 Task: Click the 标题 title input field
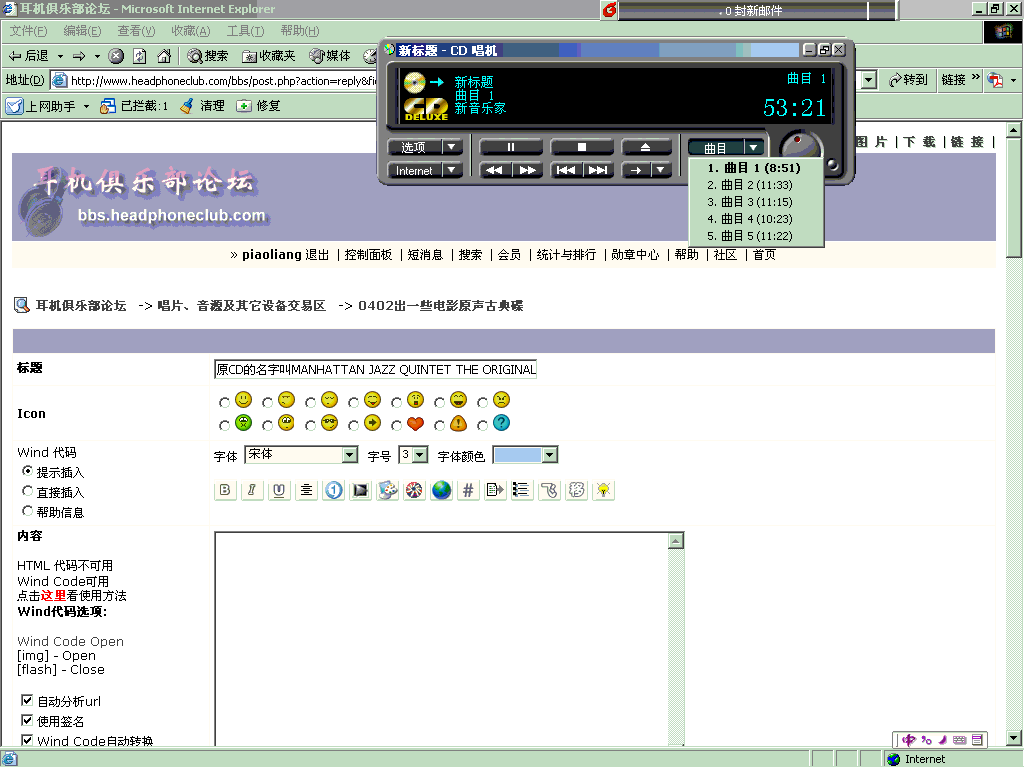376,370
